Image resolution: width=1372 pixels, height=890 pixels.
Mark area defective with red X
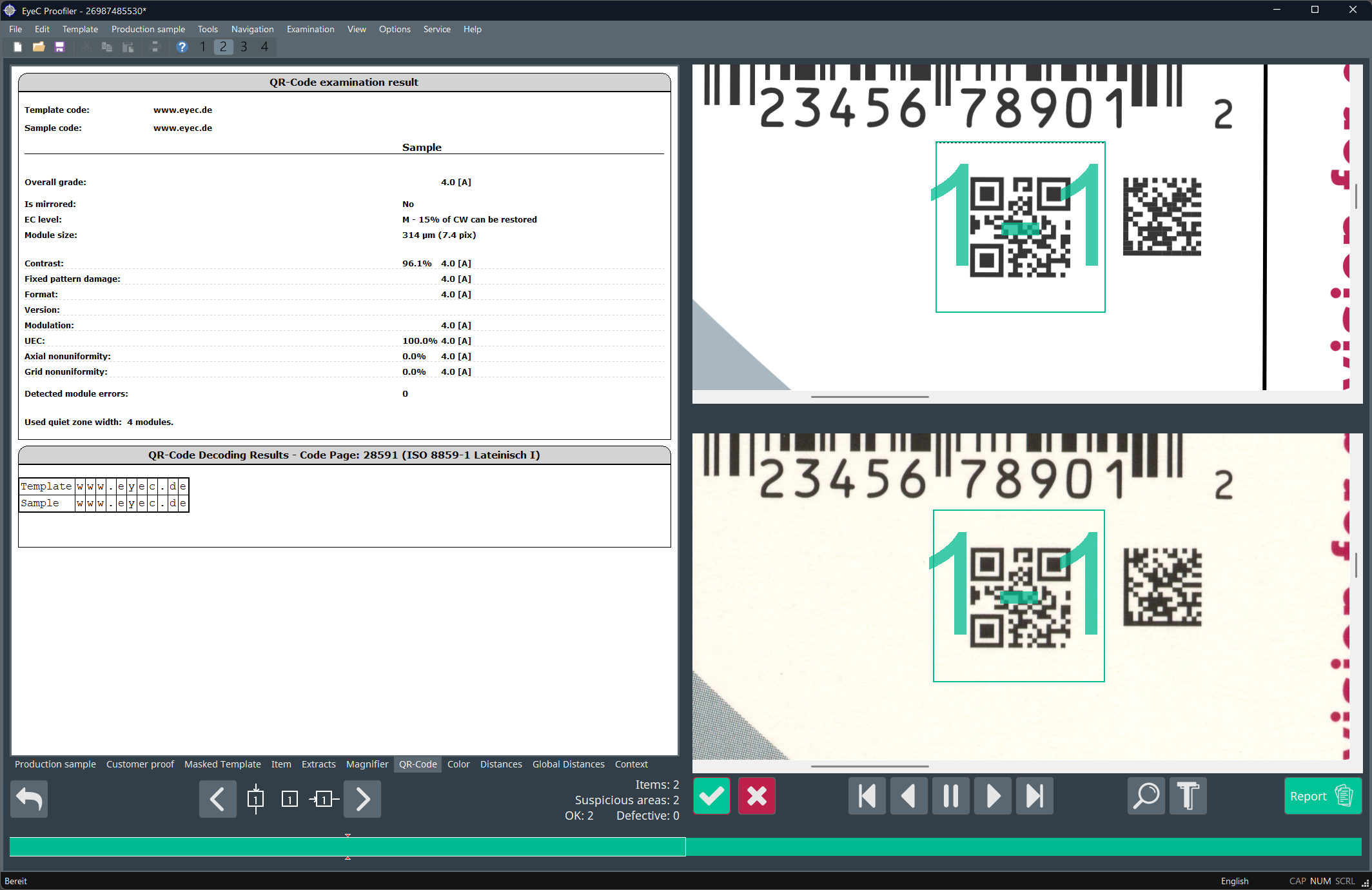pos(757,796)
